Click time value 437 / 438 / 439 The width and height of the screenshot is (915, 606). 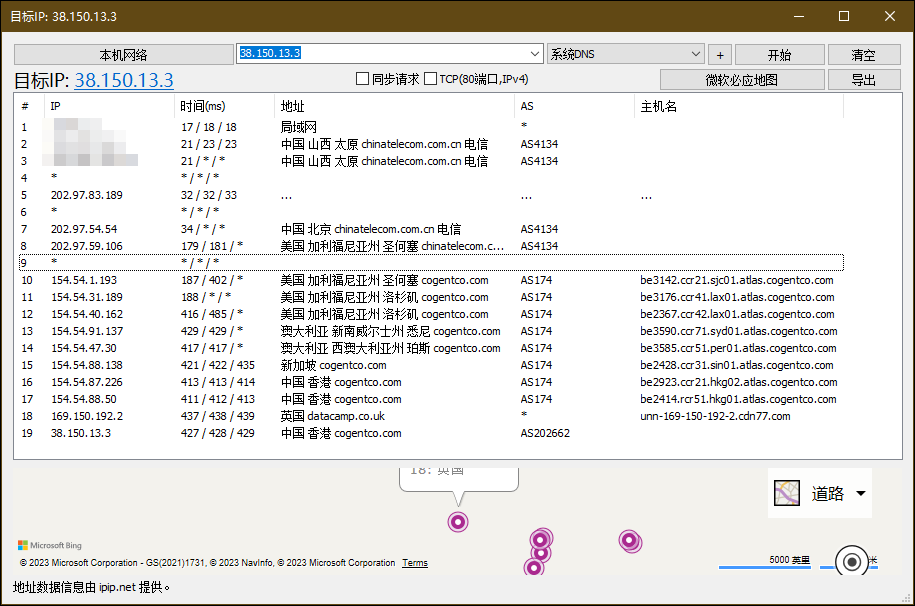[x=218, y=416]
